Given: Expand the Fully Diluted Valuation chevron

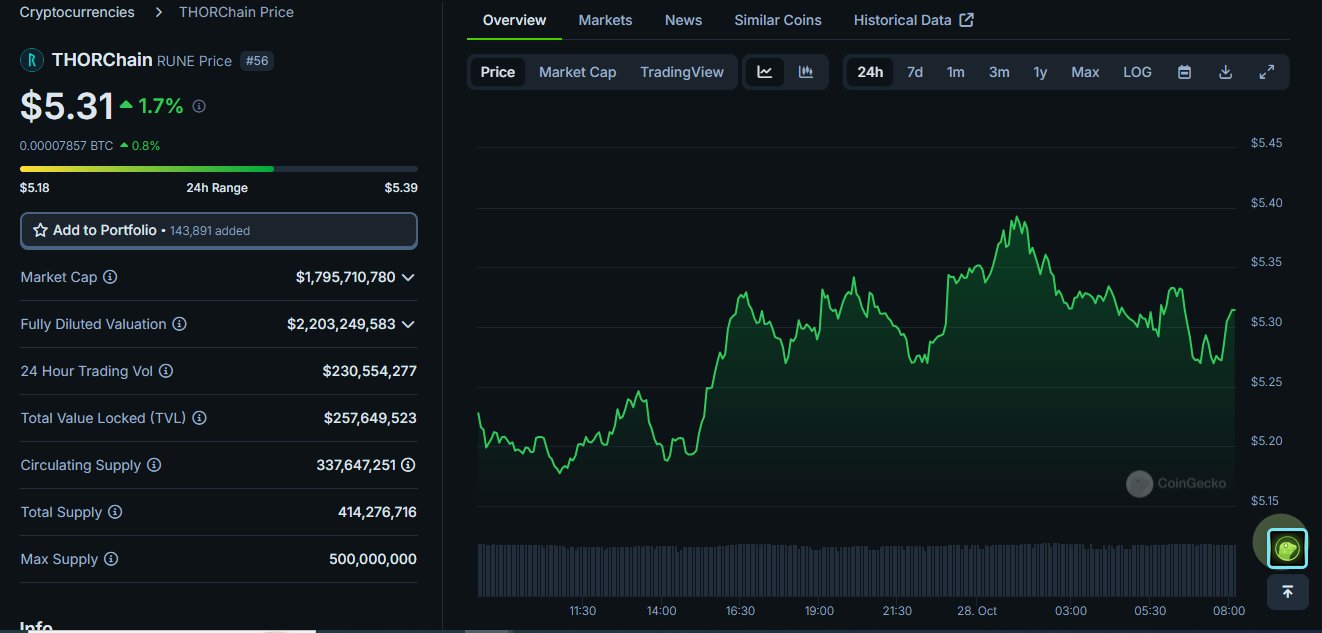Looking at the screenshot, I should (x=408, y=324).
